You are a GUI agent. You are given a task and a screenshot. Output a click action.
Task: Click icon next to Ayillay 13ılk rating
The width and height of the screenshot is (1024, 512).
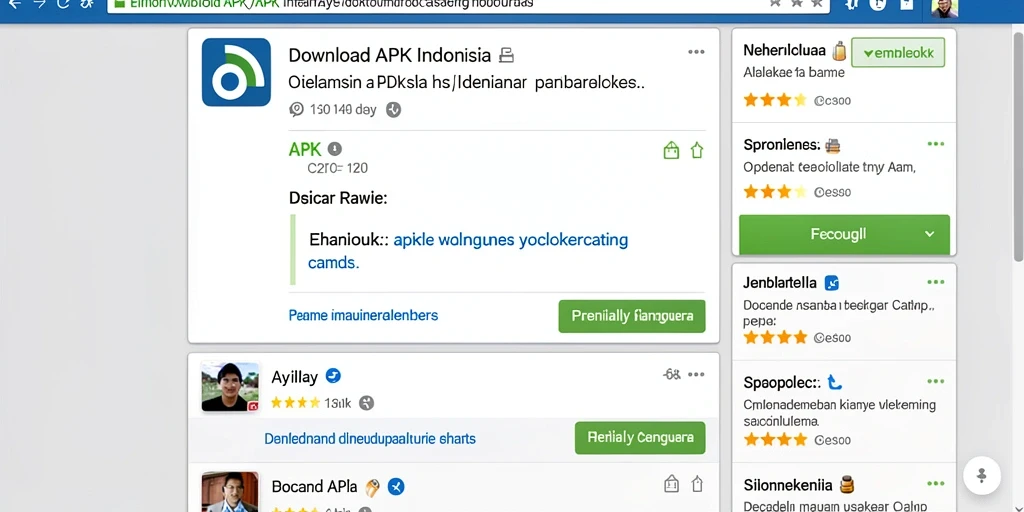(366, 403)
